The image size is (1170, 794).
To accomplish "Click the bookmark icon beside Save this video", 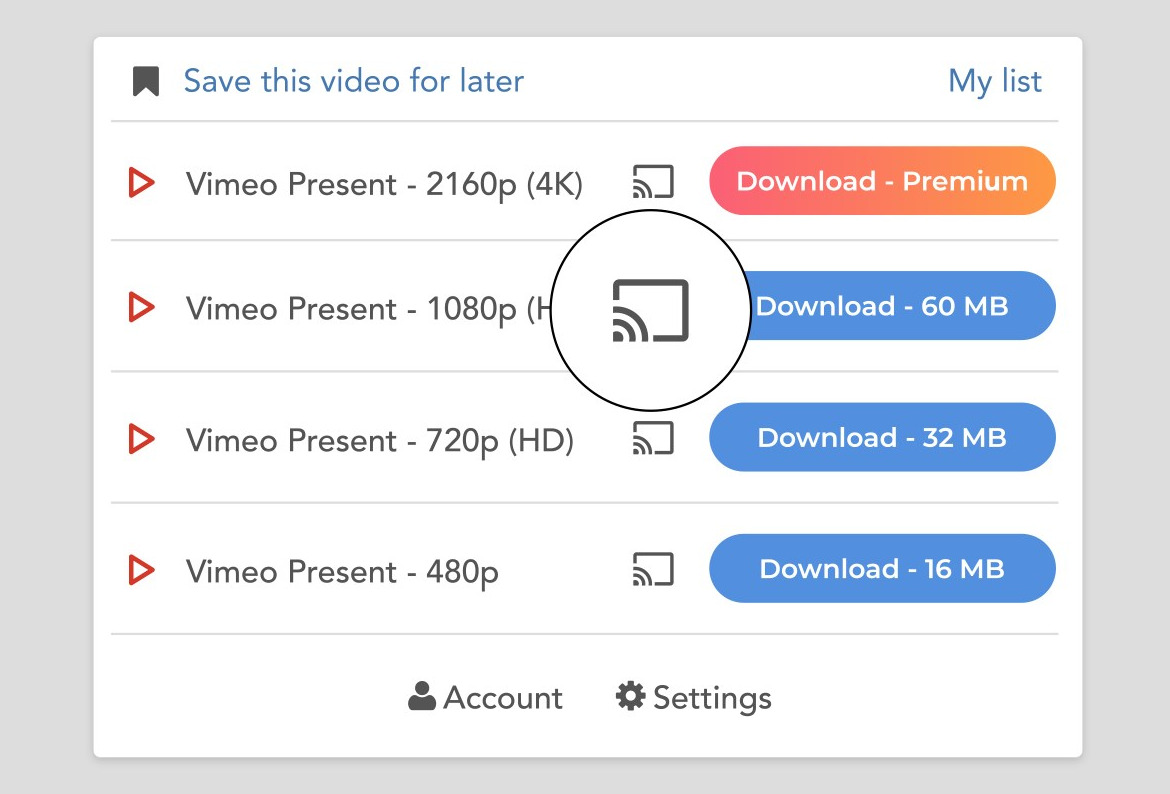I will click(x=146, y=81).
